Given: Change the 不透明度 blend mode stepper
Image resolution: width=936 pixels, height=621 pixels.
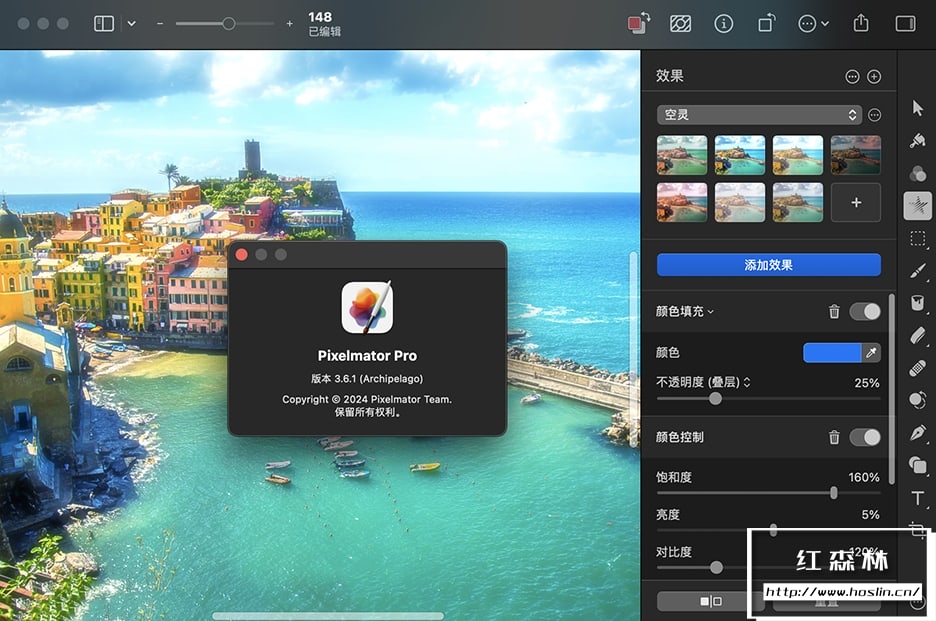Looking at the screenshot, I should click(747, 382).
